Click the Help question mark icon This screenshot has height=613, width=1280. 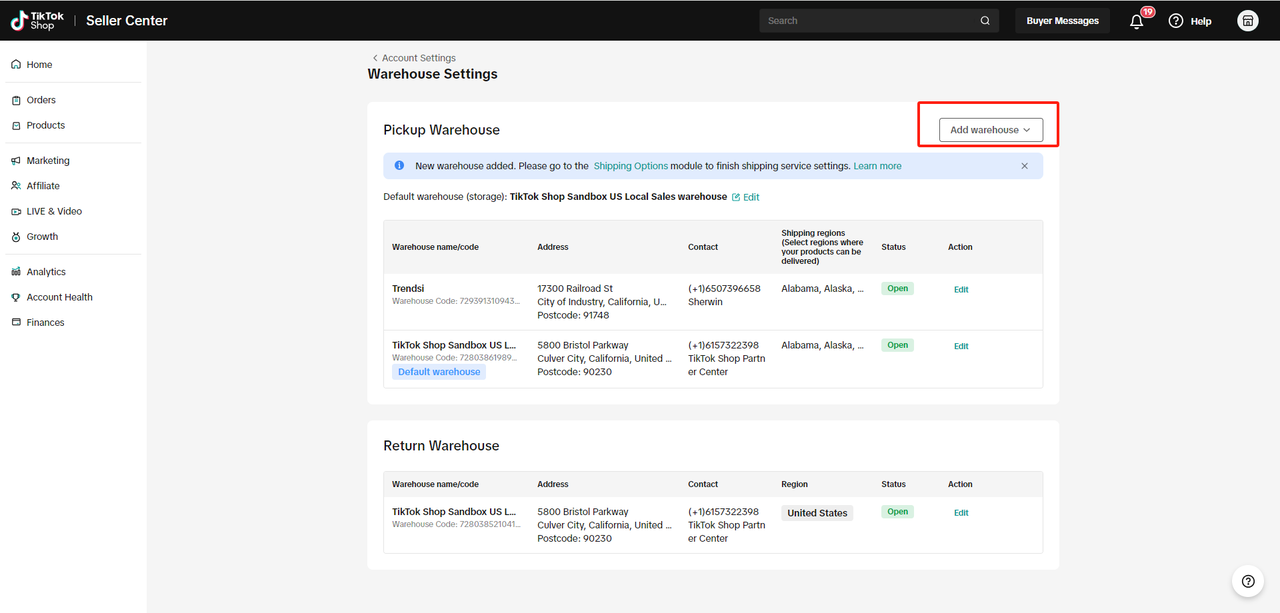pos(1176,21)
